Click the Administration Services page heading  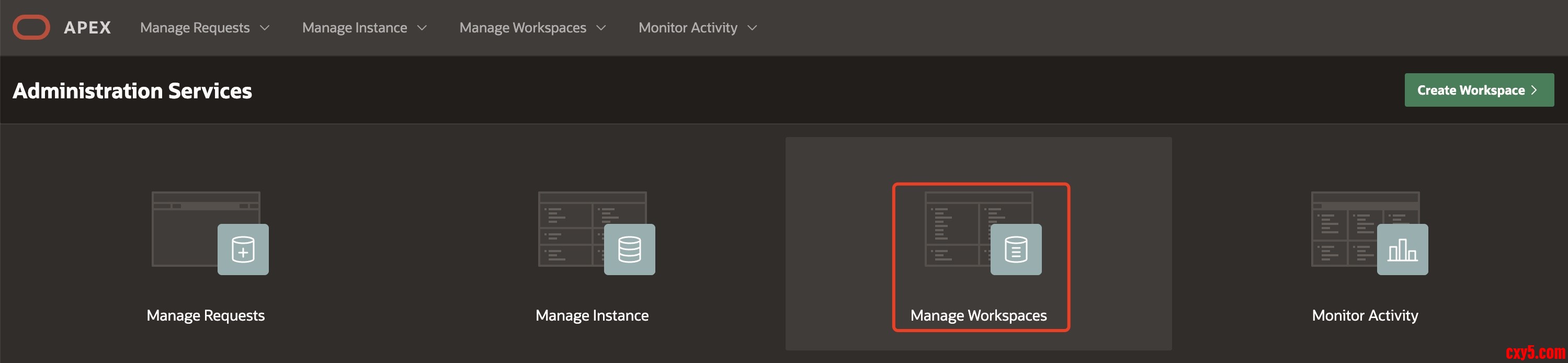(132, 91)
